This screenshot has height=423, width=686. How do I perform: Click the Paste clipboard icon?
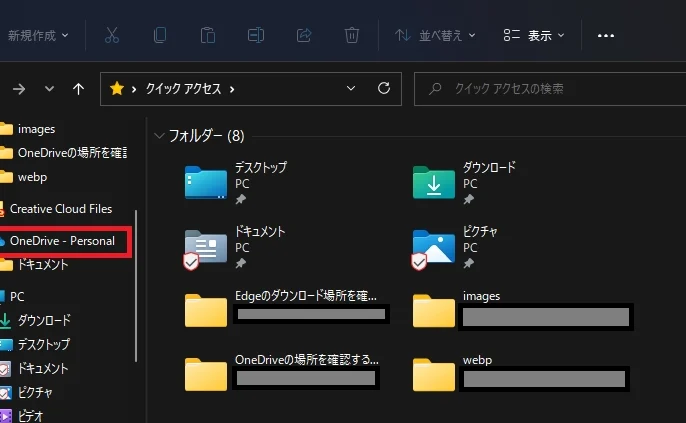[208, 35]
